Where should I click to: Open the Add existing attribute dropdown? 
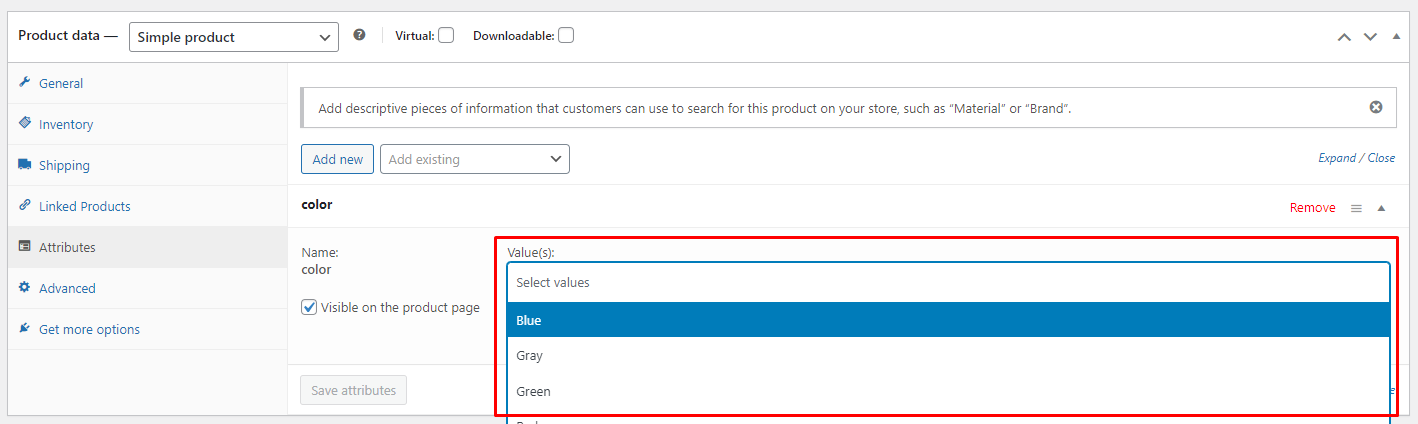coord(474,159)
